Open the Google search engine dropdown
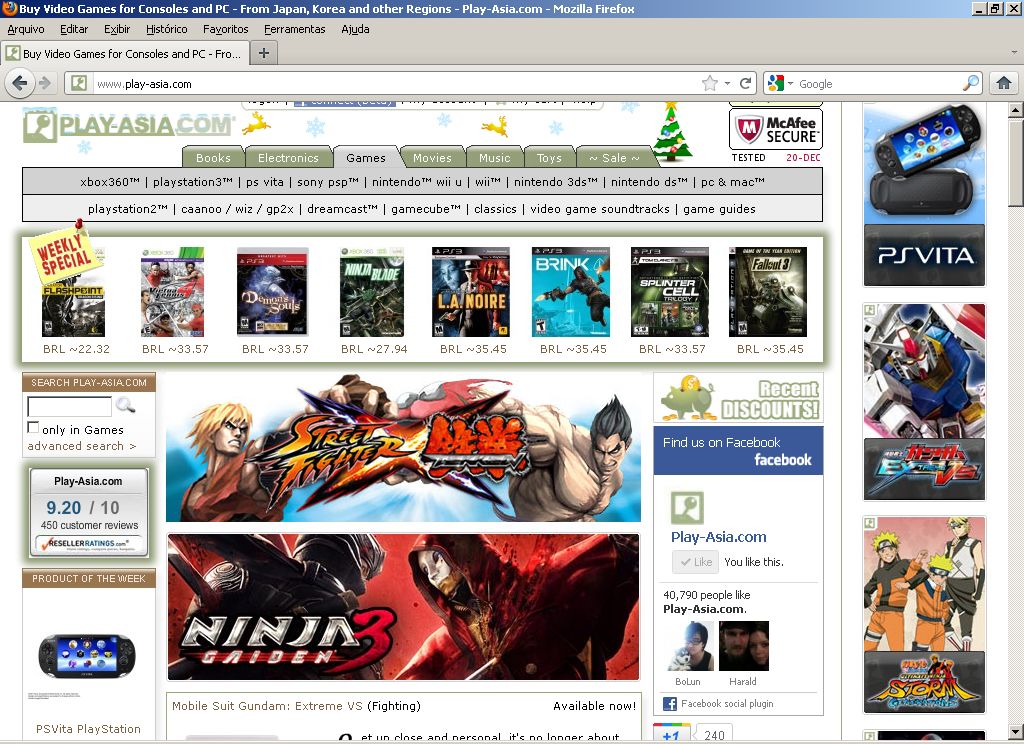The height and width of the screenshot is (744, 1024). pos(780,84)
